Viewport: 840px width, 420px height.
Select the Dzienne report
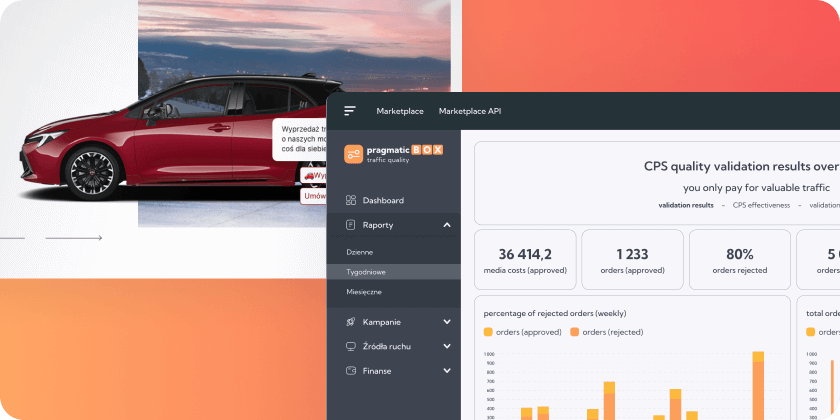pos(360,252)
